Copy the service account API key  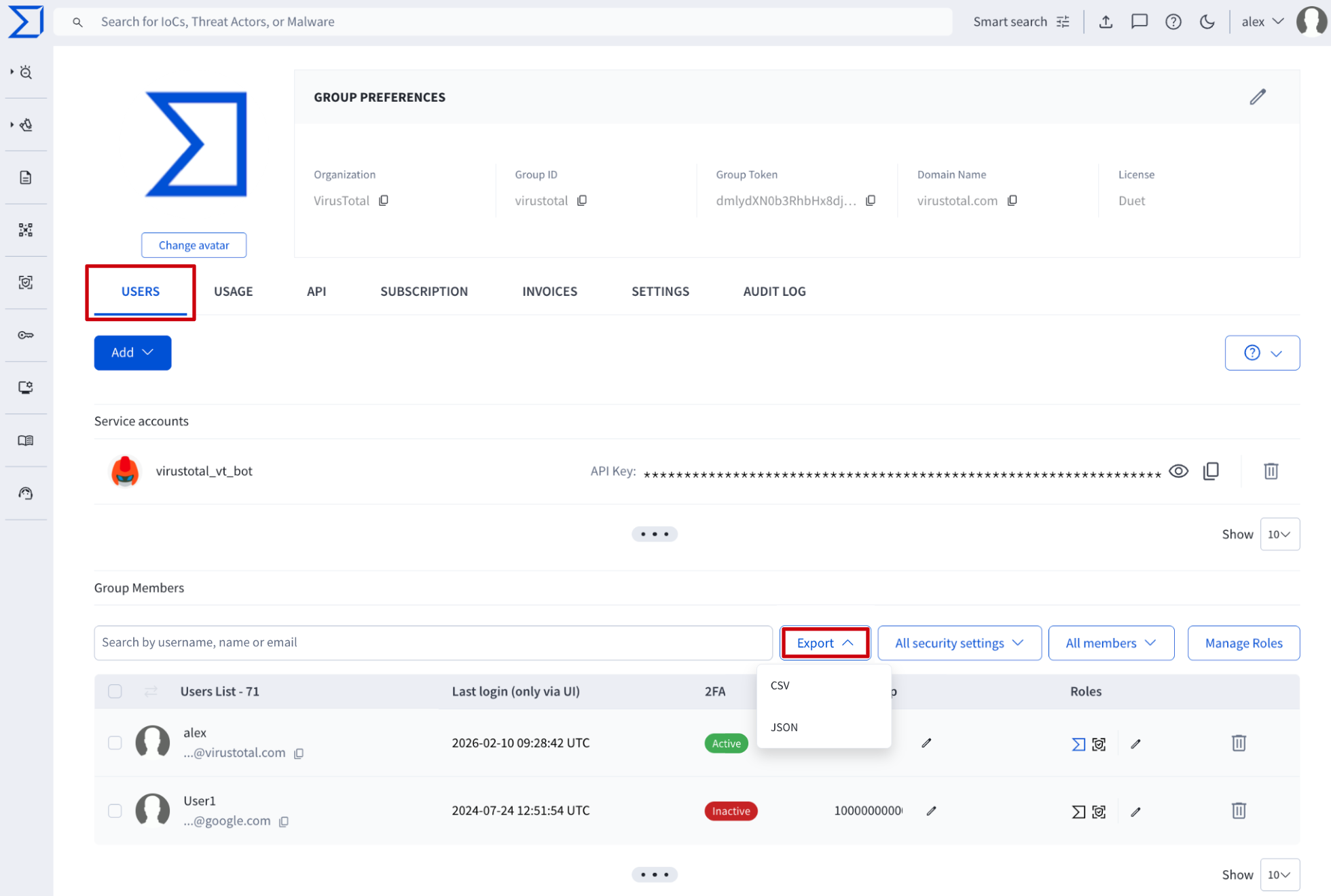tap(1211, 471)
